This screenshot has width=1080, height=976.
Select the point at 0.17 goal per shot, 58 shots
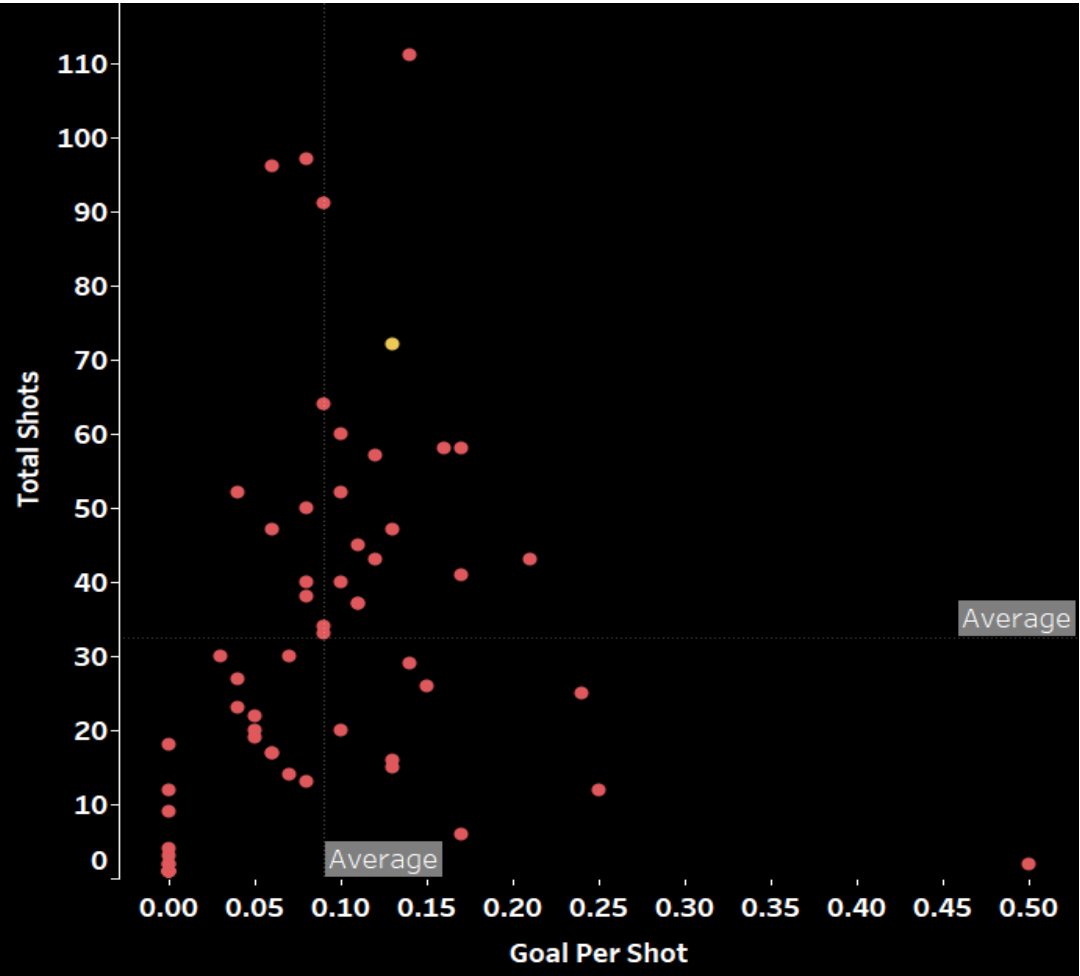pos(461,448)
